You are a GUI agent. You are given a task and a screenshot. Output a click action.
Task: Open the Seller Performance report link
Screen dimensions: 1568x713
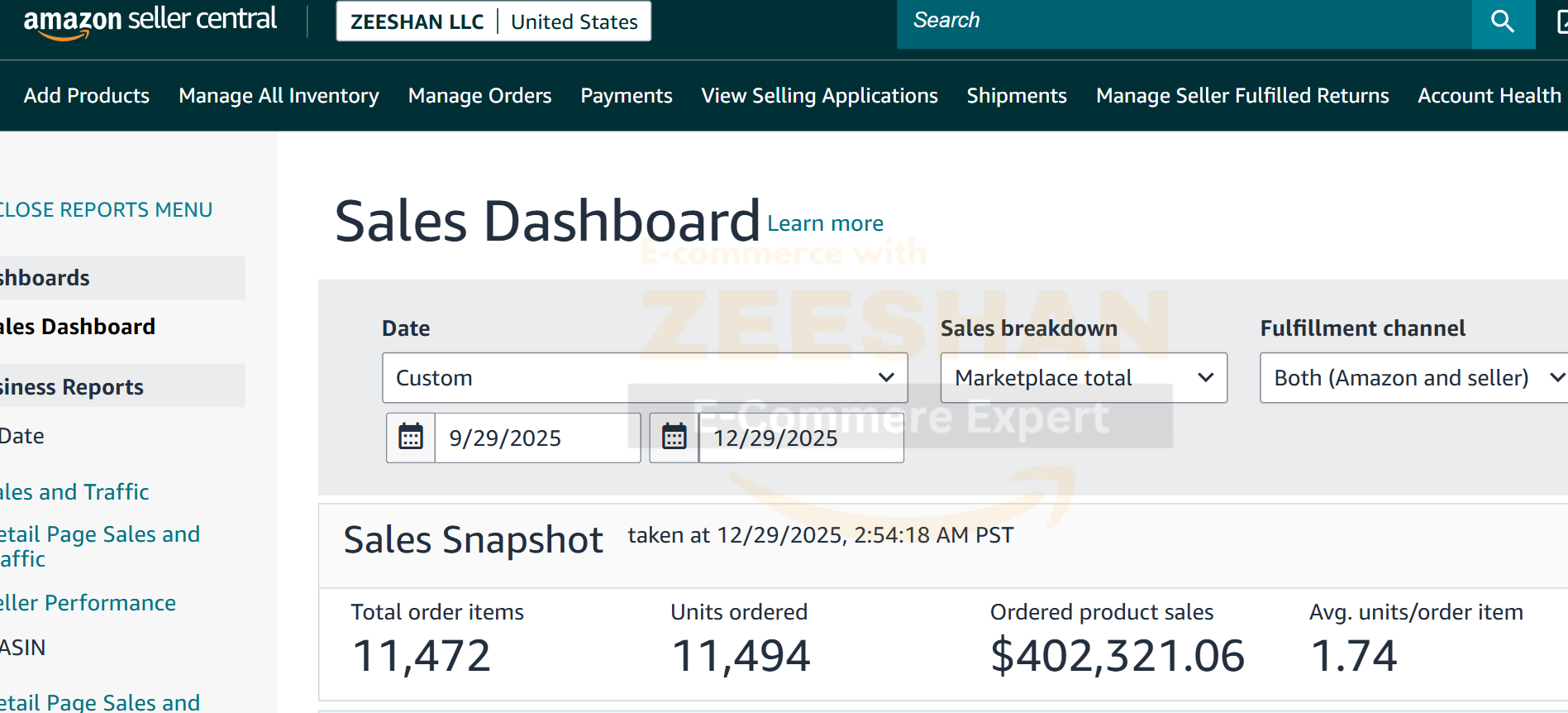tap(88, 603)
